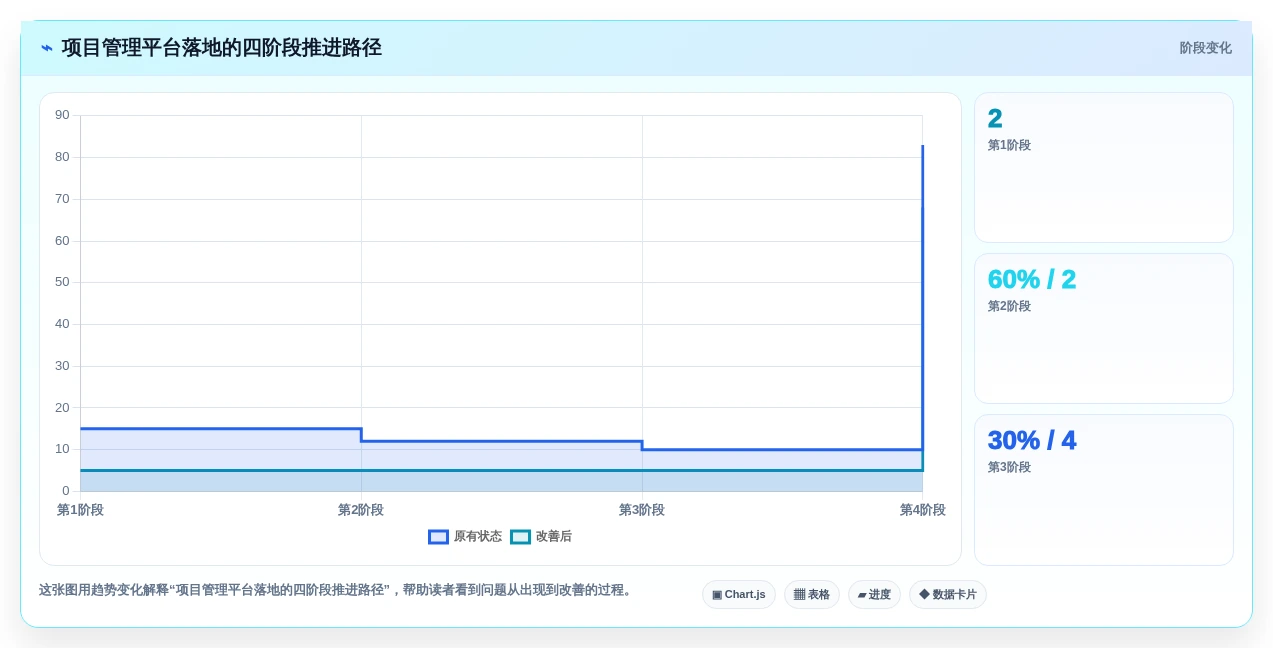1273x648 pixels.
Task: Click the 20 y-axis tick label
Action: pos(62,407)
